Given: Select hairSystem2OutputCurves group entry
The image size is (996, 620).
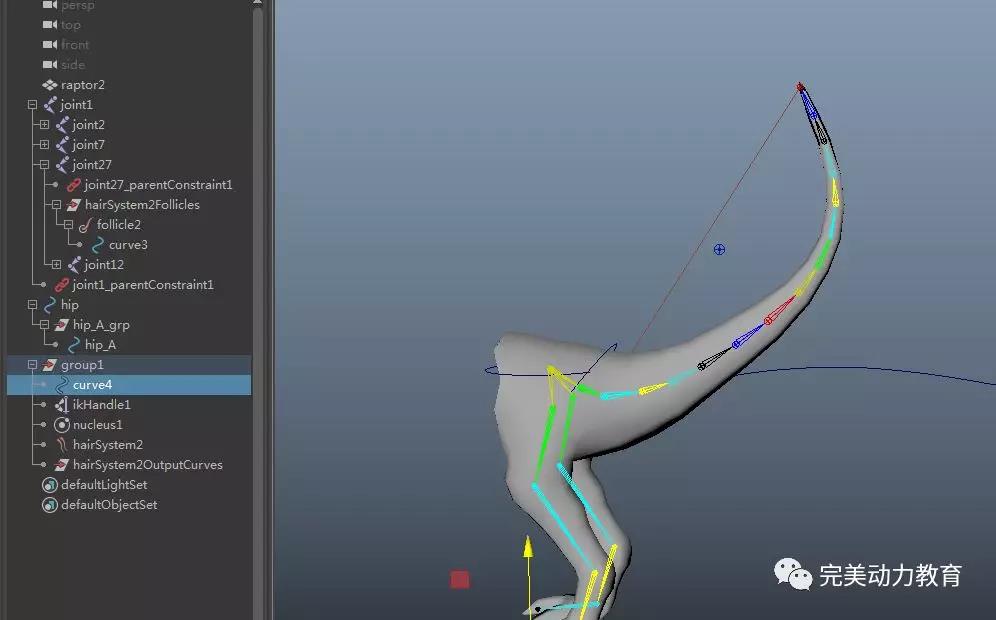Looking at the screenshot, I should pos(147,465).
